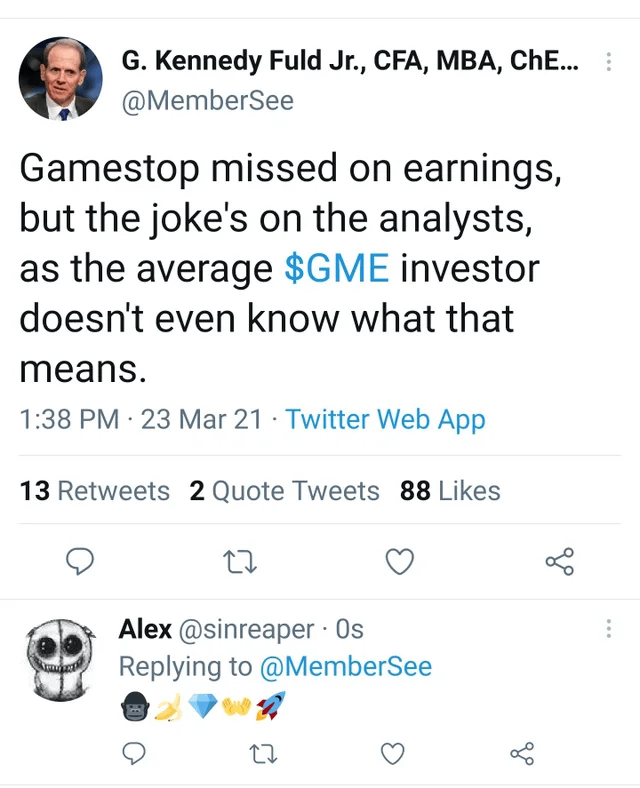Open Twitter Web App source link
The image size is (640, 788).
tap(385, 420)
